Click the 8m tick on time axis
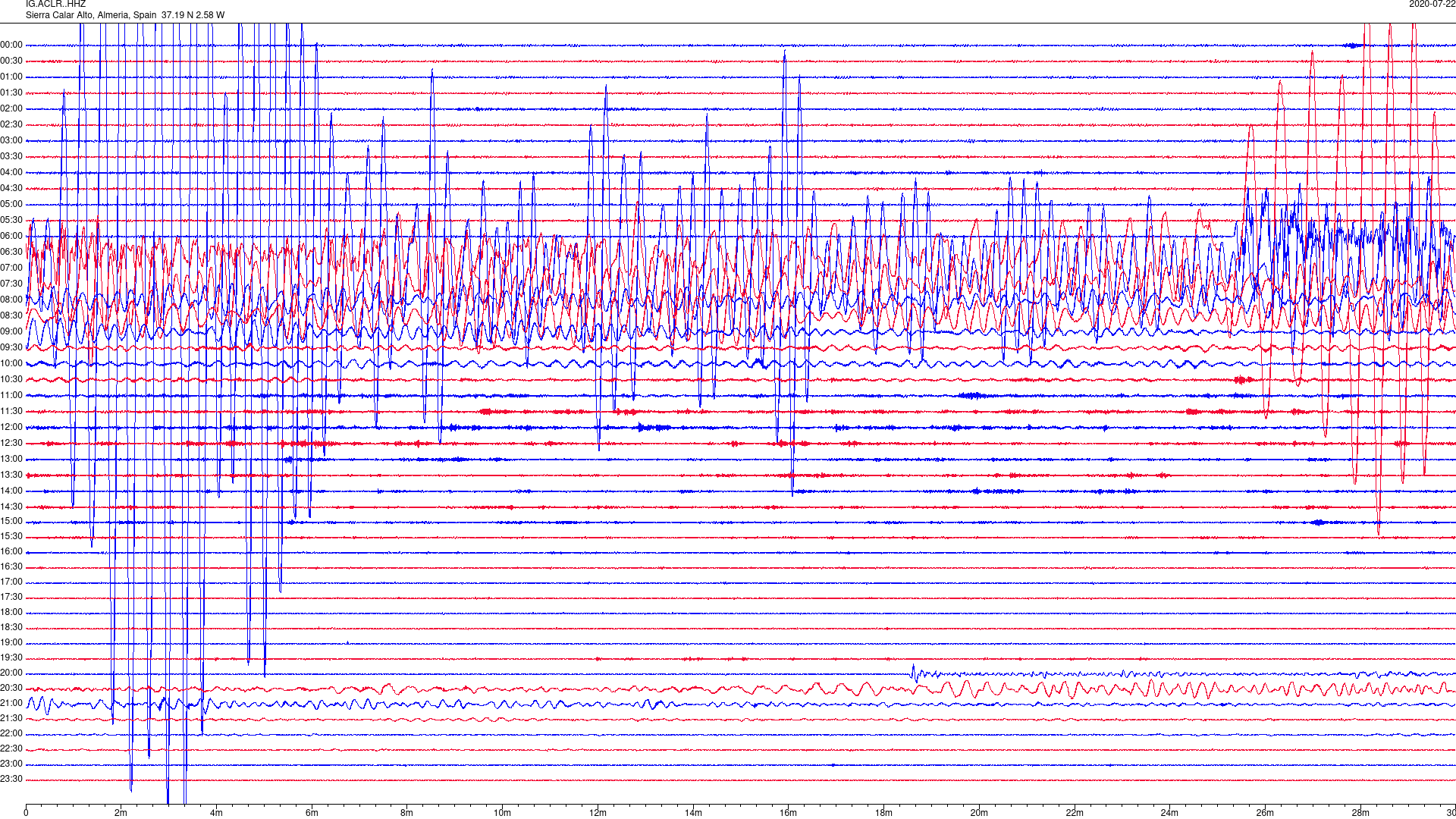This screenshot has width=1456, height=819. click(407, 813)
